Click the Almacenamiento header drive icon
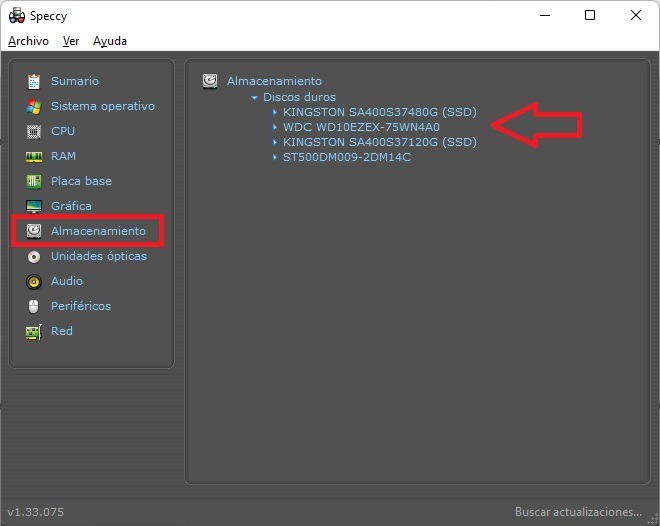660x526 pixels. point(210,81)
